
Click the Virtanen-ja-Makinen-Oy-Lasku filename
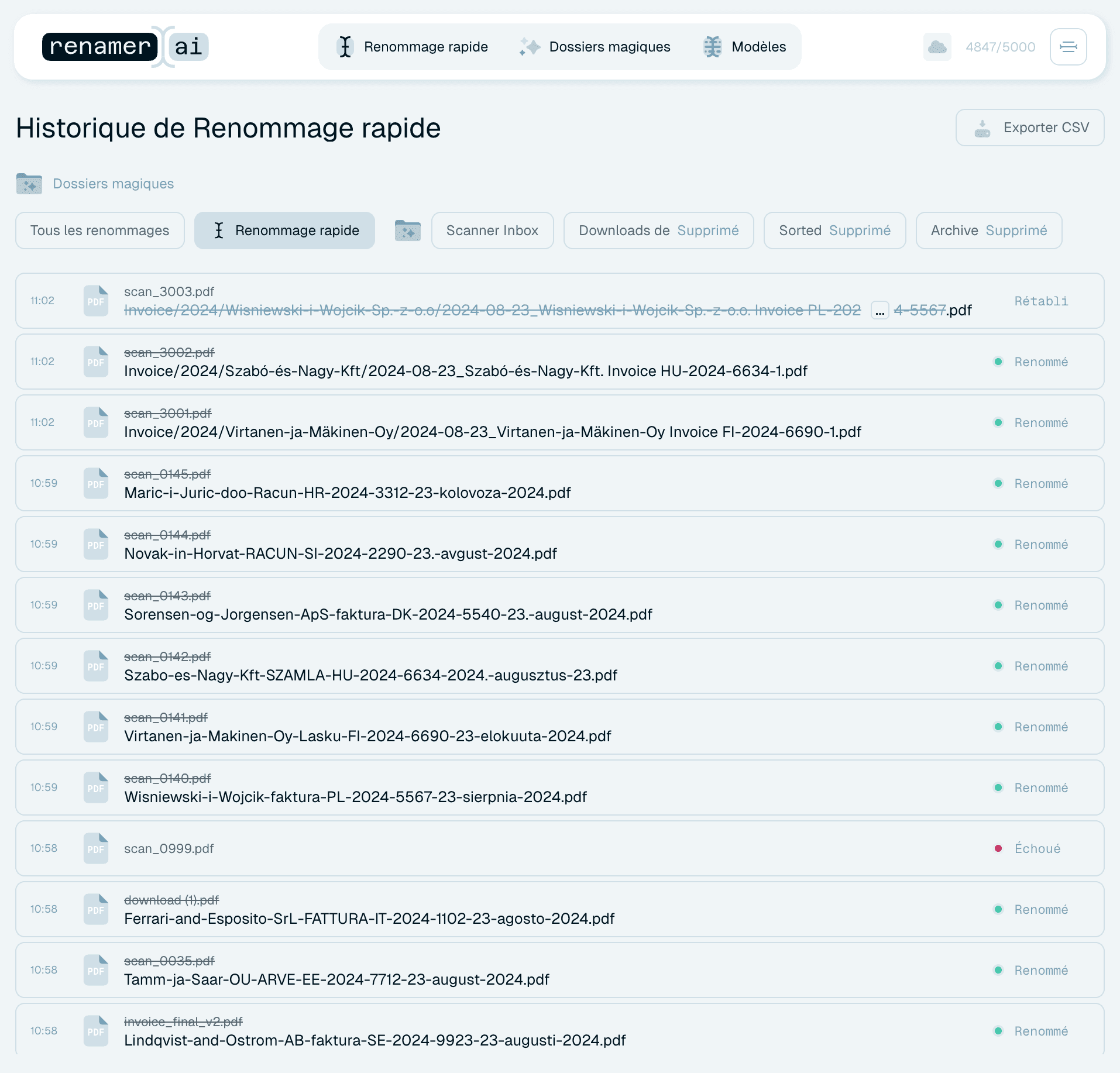coord(367,736)
